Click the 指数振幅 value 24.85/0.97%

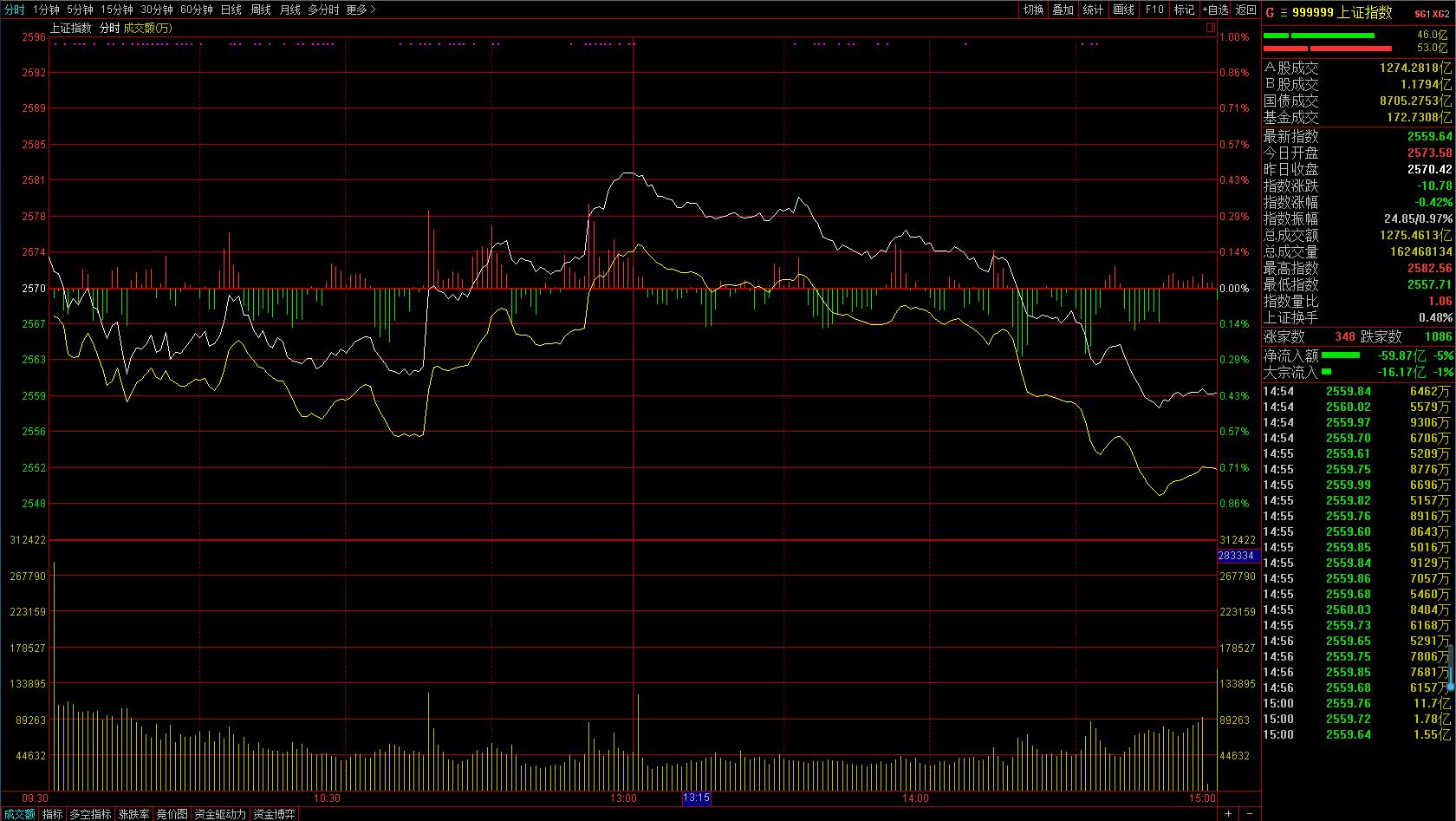(x=1418, y=218)
